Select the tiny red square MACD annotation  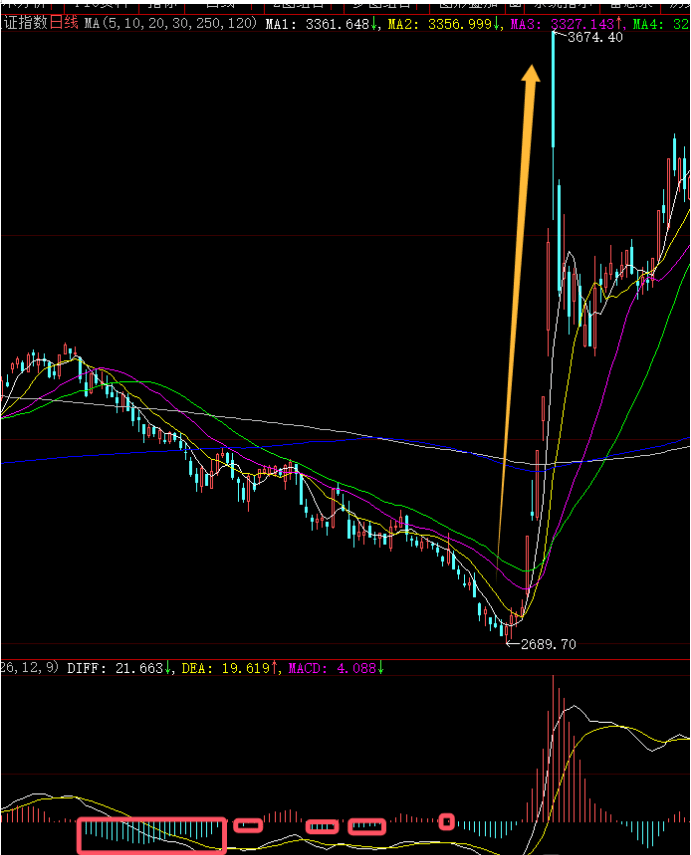coord(447,822)
